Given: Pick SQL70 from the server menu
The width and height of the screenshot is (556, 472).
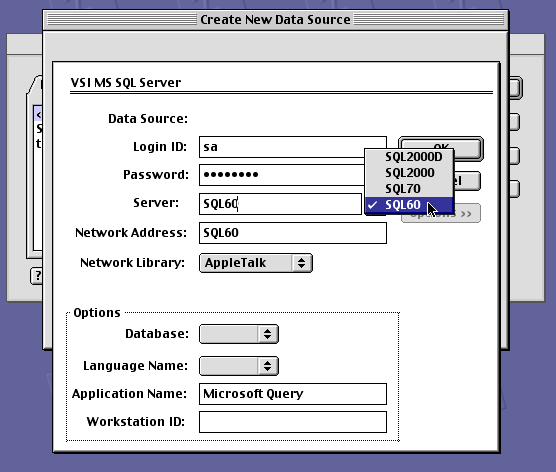Looking at the screenshot, I should (x=409, y=189).
